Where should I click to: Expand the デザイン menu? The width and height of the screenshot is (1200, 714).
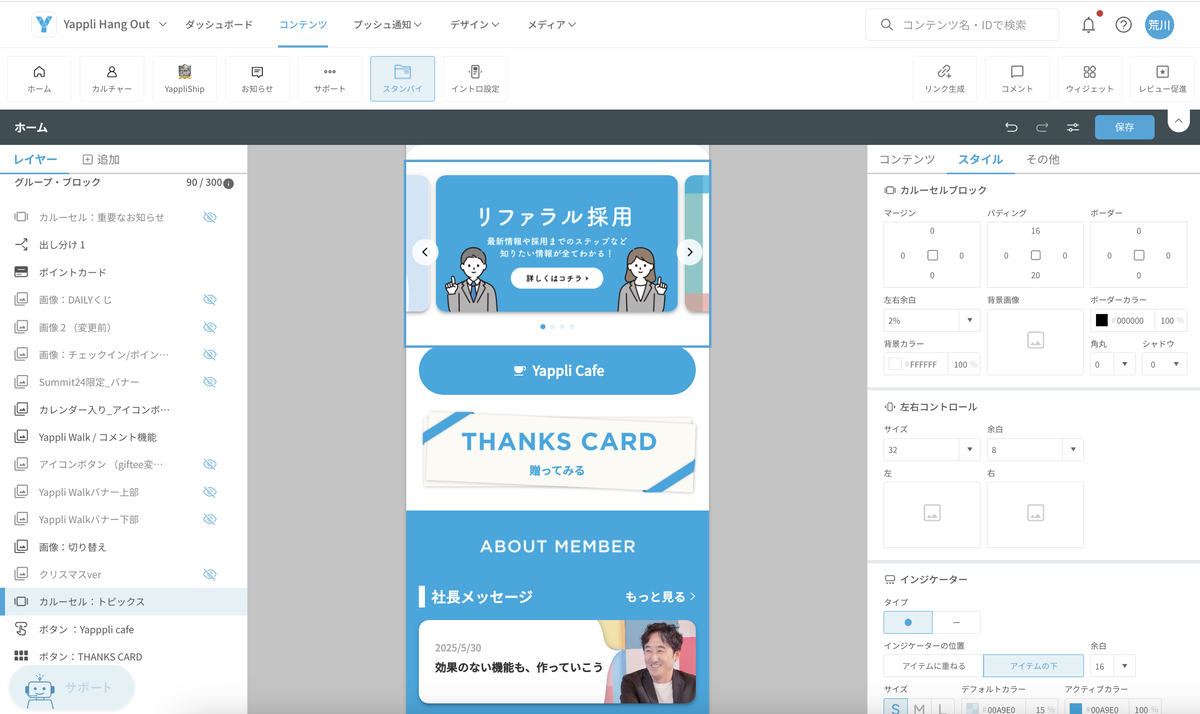476,24
